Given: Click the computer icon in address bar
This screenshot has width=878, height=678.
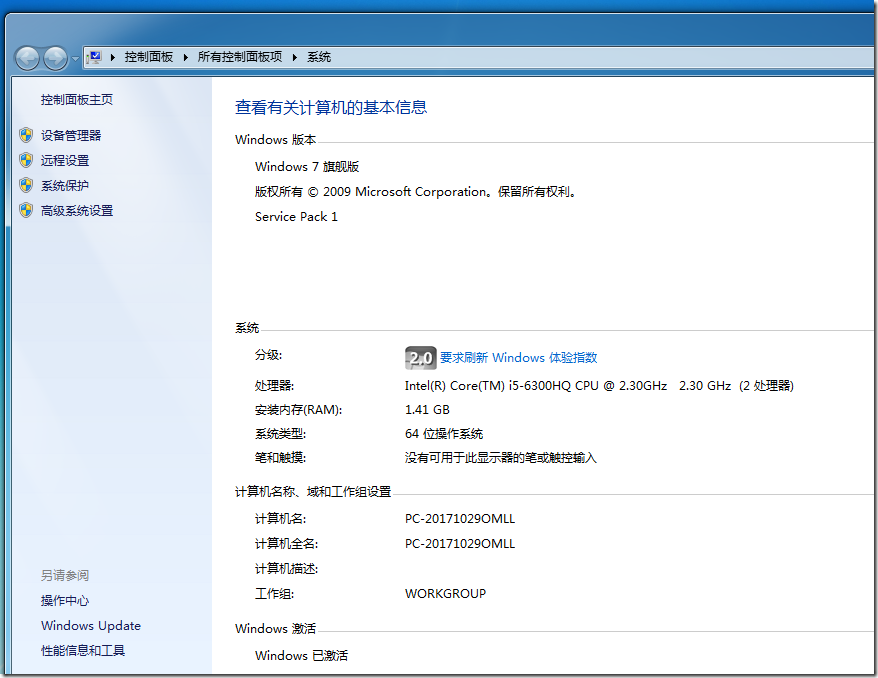Looking at the screenshot, I should pyautogui.click(x=94, y=57).
